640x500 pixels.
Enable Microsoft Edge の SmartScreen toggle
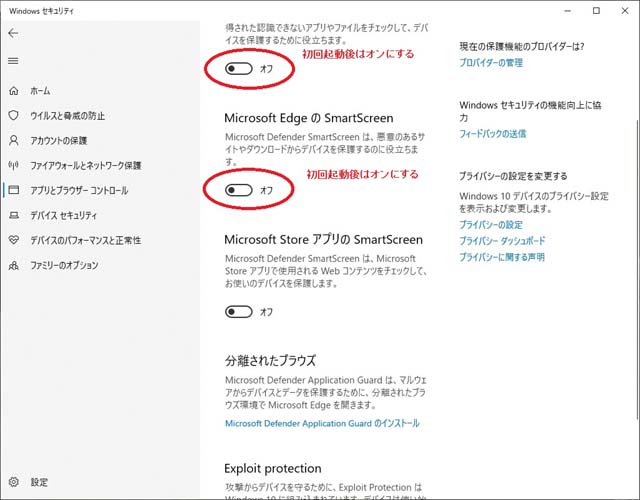[239, 190]
